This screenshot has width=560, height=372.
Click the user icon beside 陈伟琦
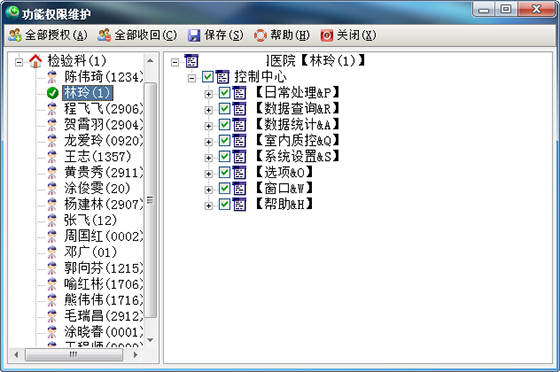tap(52, 77)
